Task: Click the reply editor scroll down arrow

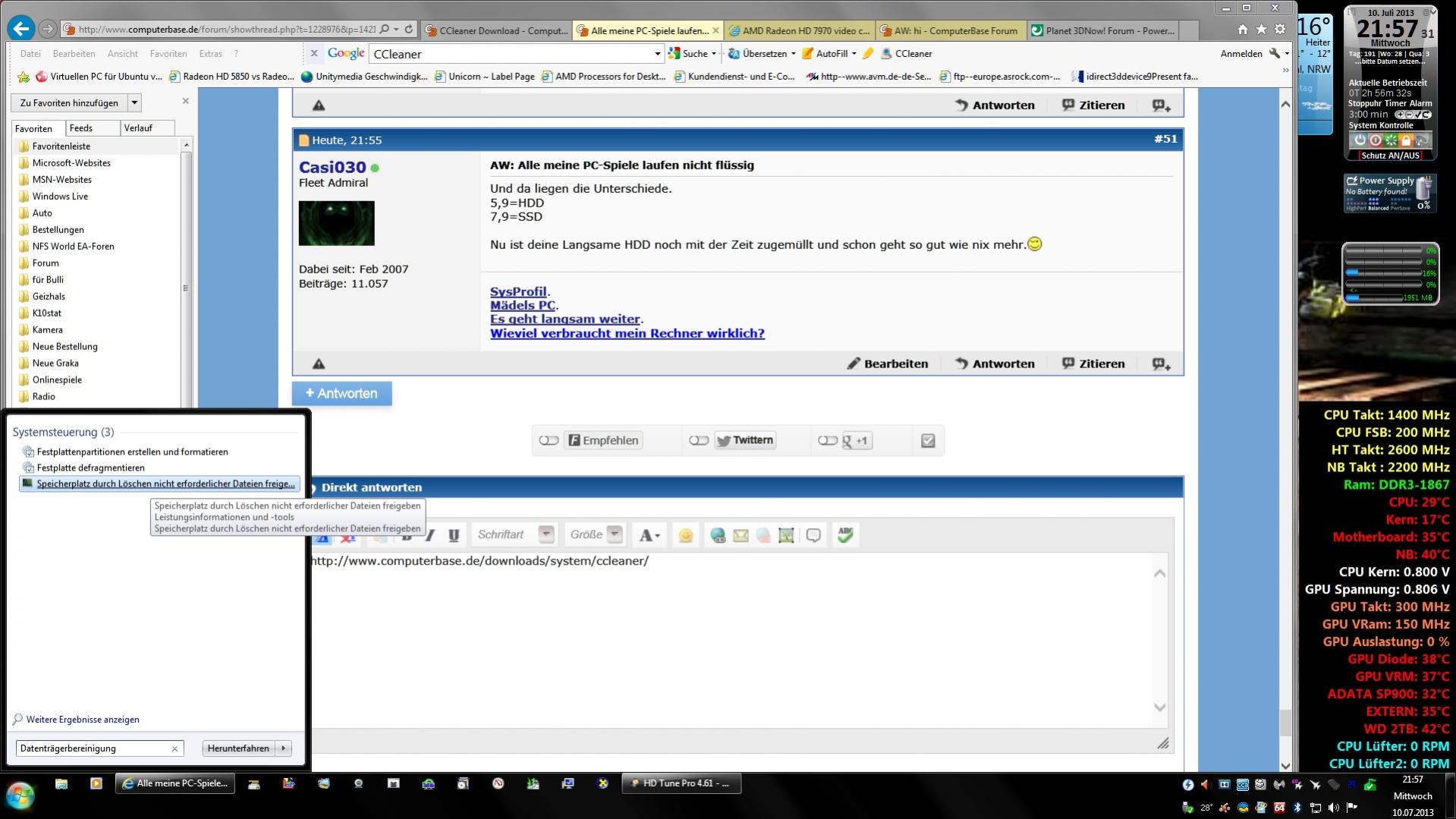Action: pyautogui.click(x=1159, y=707)
